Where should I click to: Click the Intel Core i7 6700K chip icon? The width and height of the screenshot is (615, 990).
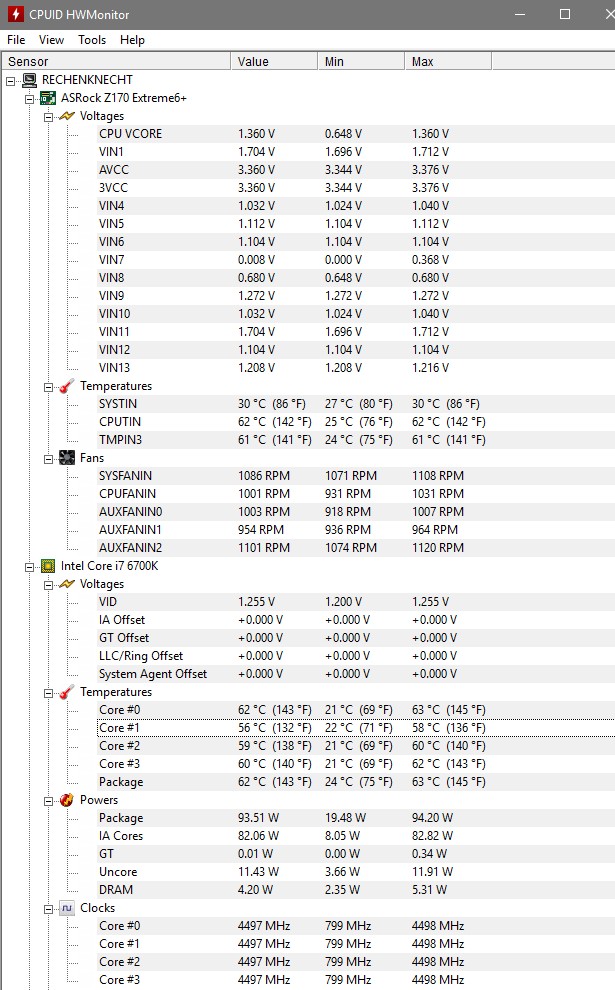coord(48,566)
